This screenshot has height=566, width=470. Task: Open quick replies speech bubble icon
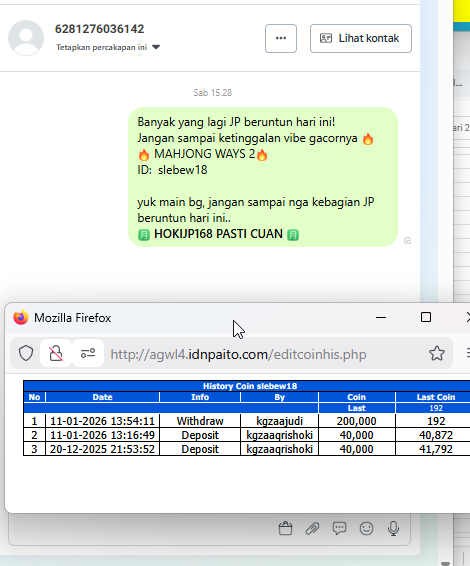339,528
